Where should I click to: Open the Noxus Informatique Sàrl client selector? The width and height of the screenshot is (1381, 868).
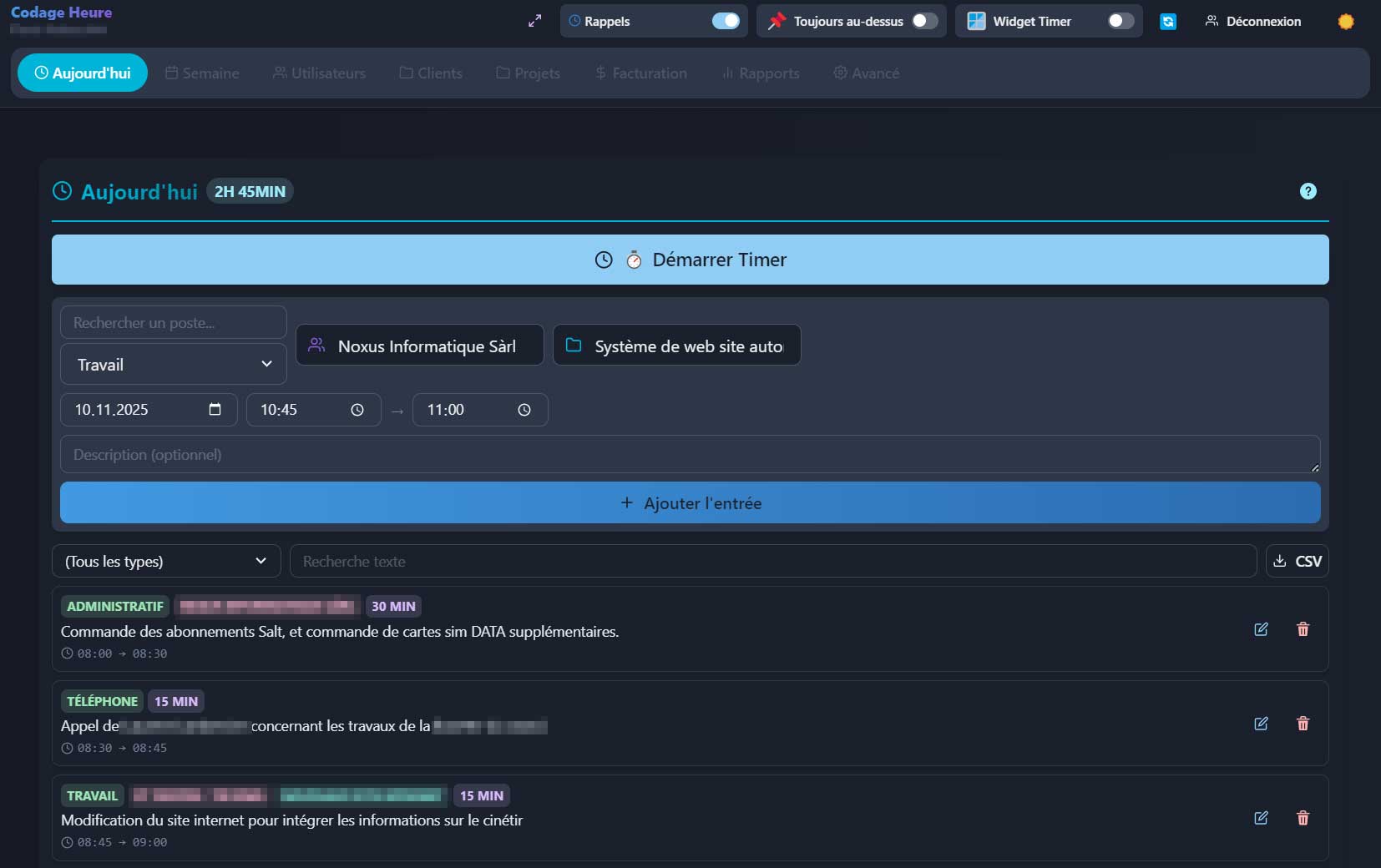419,346
